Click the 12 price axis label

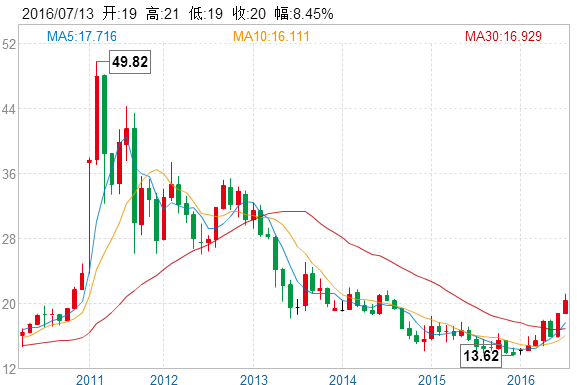[9, 369]
